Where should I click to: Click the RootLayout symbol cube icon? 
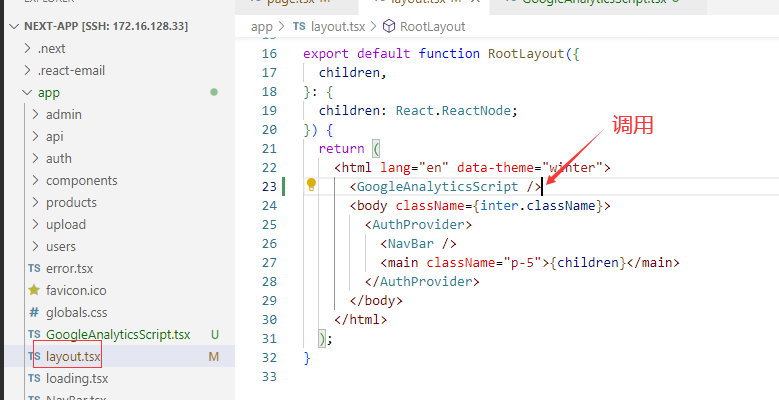pos(389,26)
